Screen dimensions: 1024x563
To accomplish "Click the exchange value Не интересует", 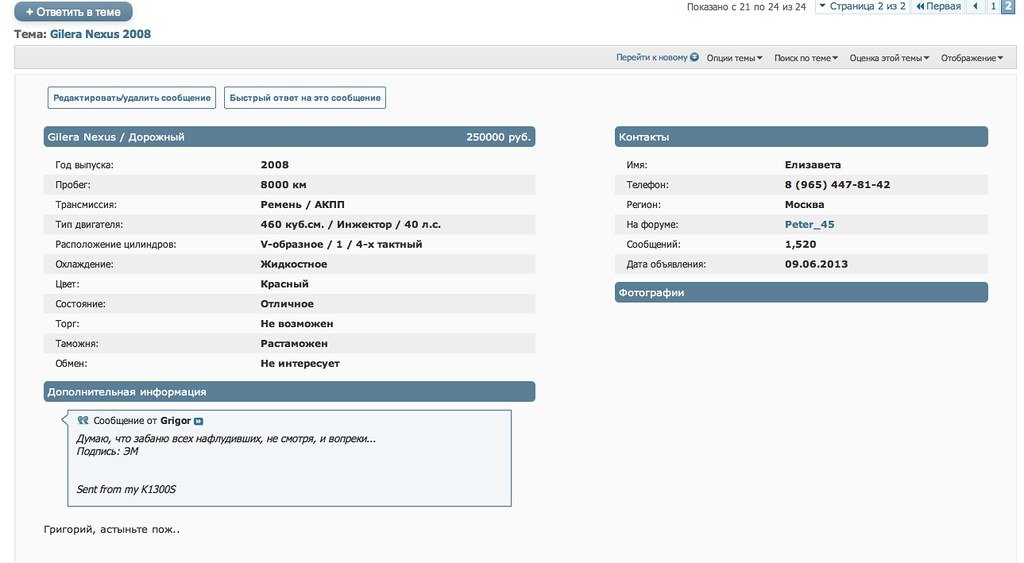I will 300,363.
